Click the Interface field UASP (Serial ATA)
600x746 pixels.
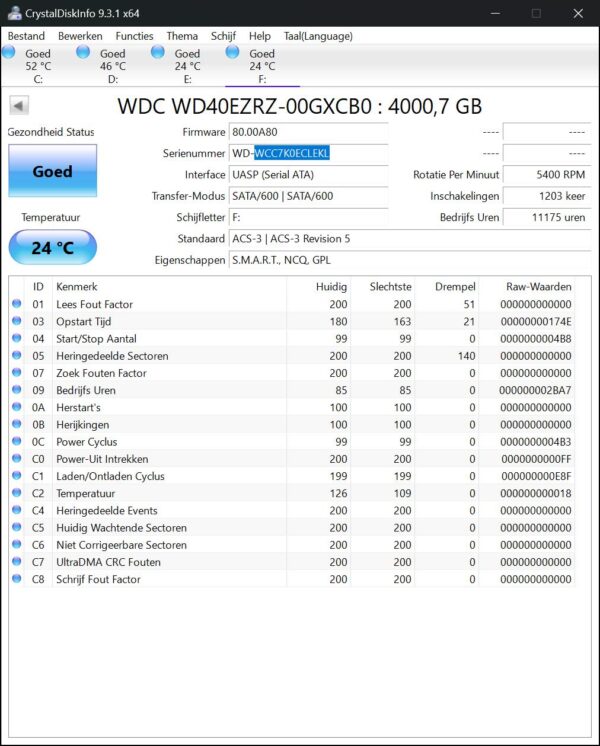[308, 175]
